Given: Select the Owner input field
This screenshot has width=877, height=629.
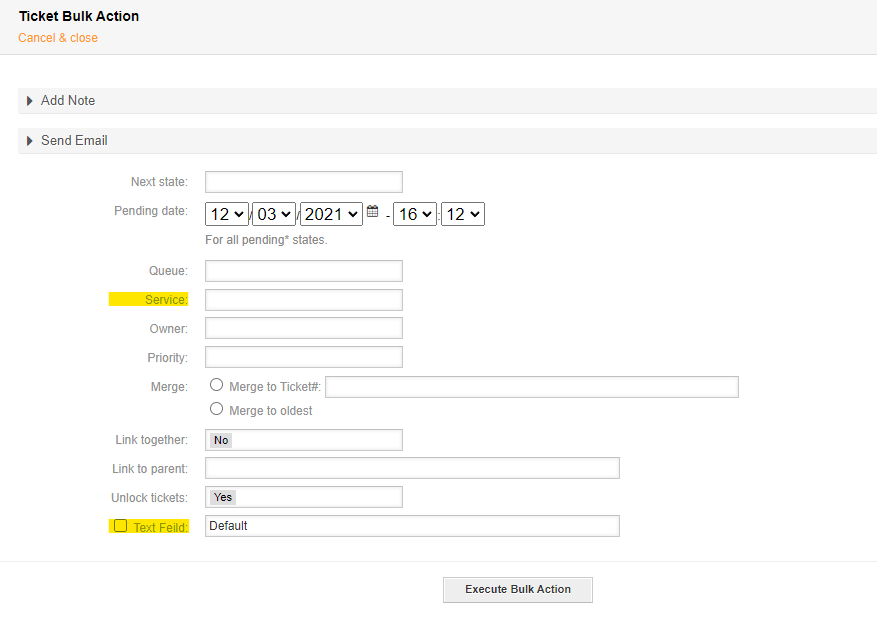Looking at the screenshot, I should pos(303,328).
